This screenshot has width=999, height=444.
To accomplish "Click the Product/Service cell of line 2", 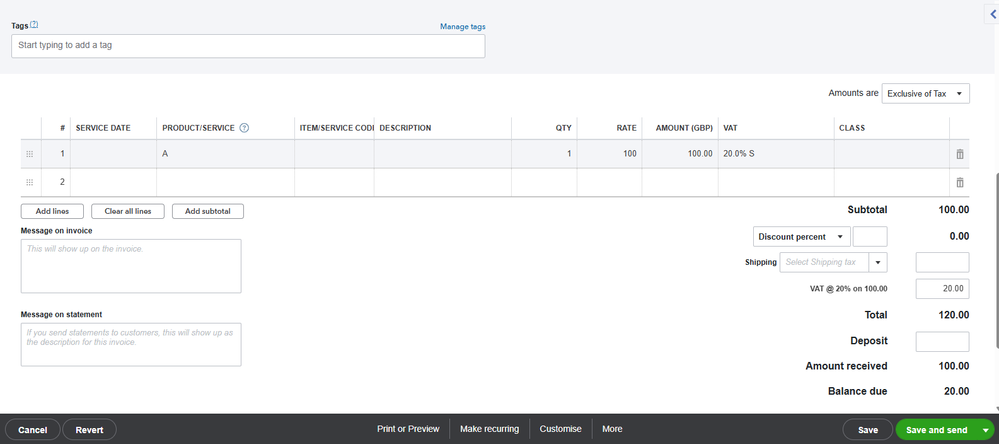I will [226, 182].
